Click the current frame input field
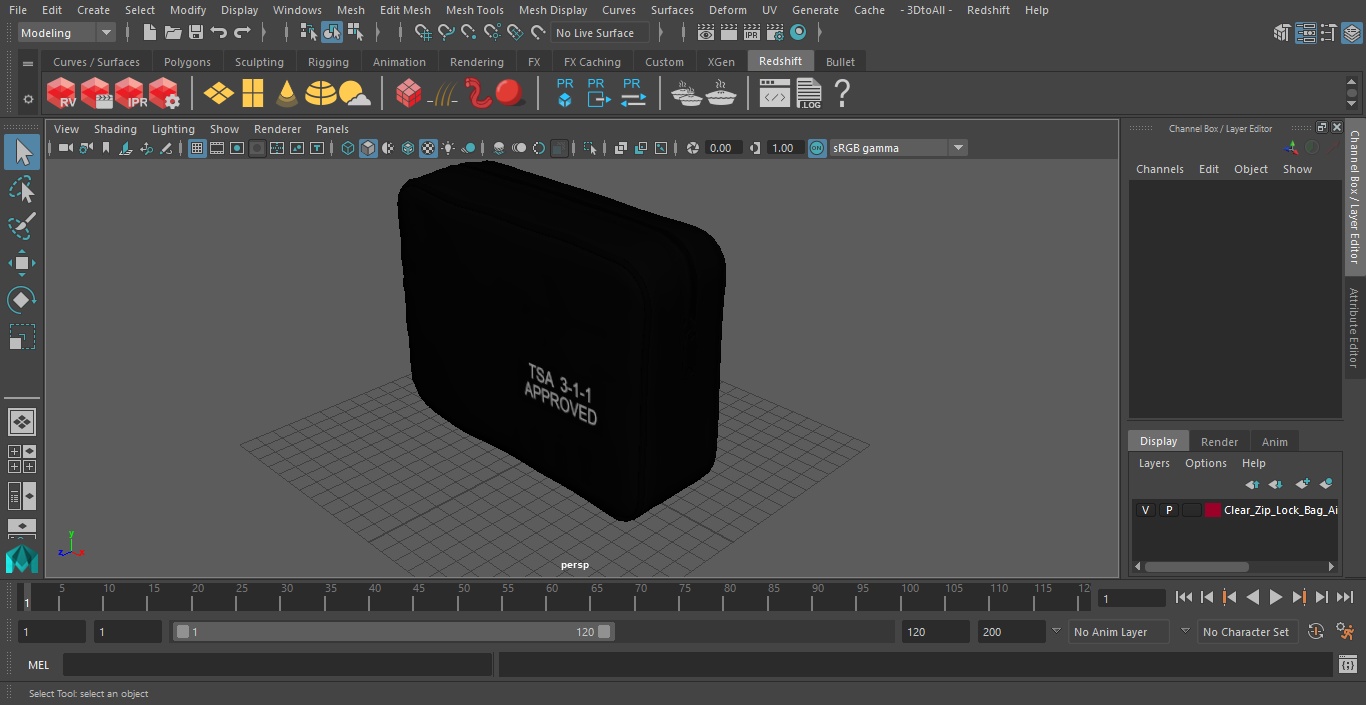 [1131, 598]
